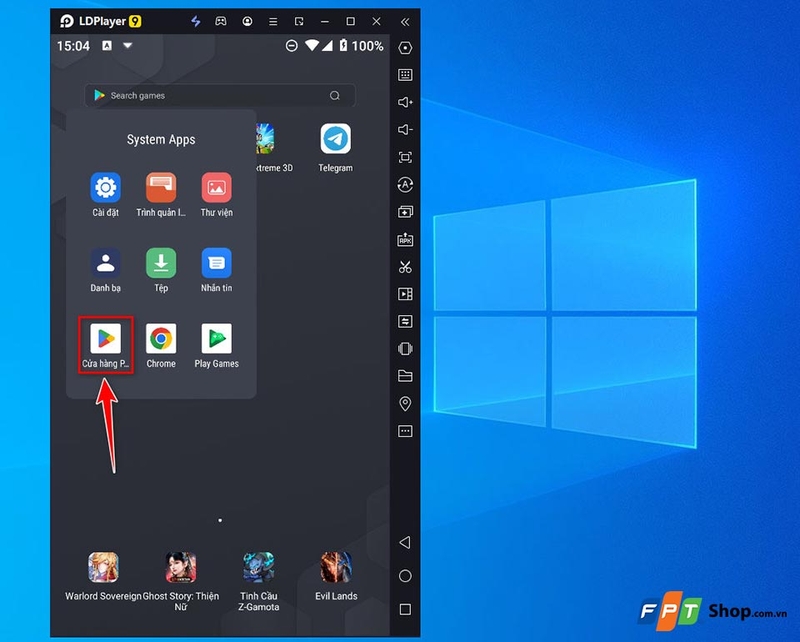This screenshot has height=642, width=800.
Task: Launch Ghost Story: Thiên Nữ game
Action: [x=181, y=567]
